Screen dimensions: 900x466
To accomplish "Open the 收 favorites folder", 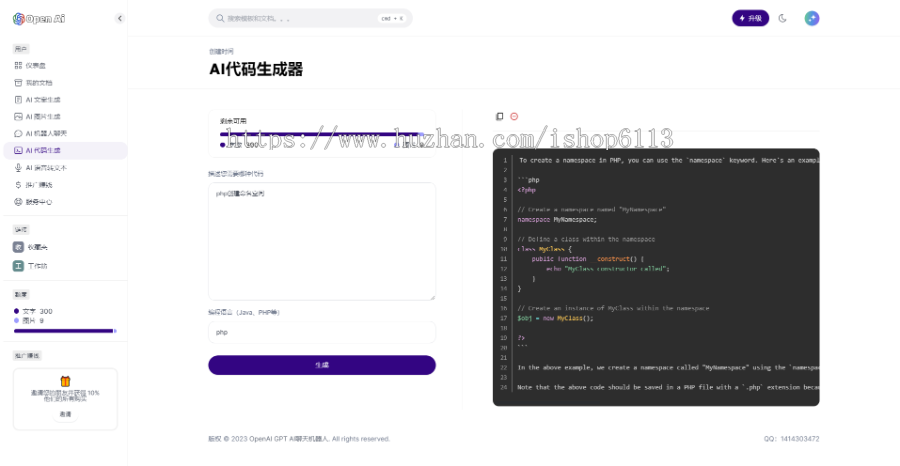I will coord(65,247).
